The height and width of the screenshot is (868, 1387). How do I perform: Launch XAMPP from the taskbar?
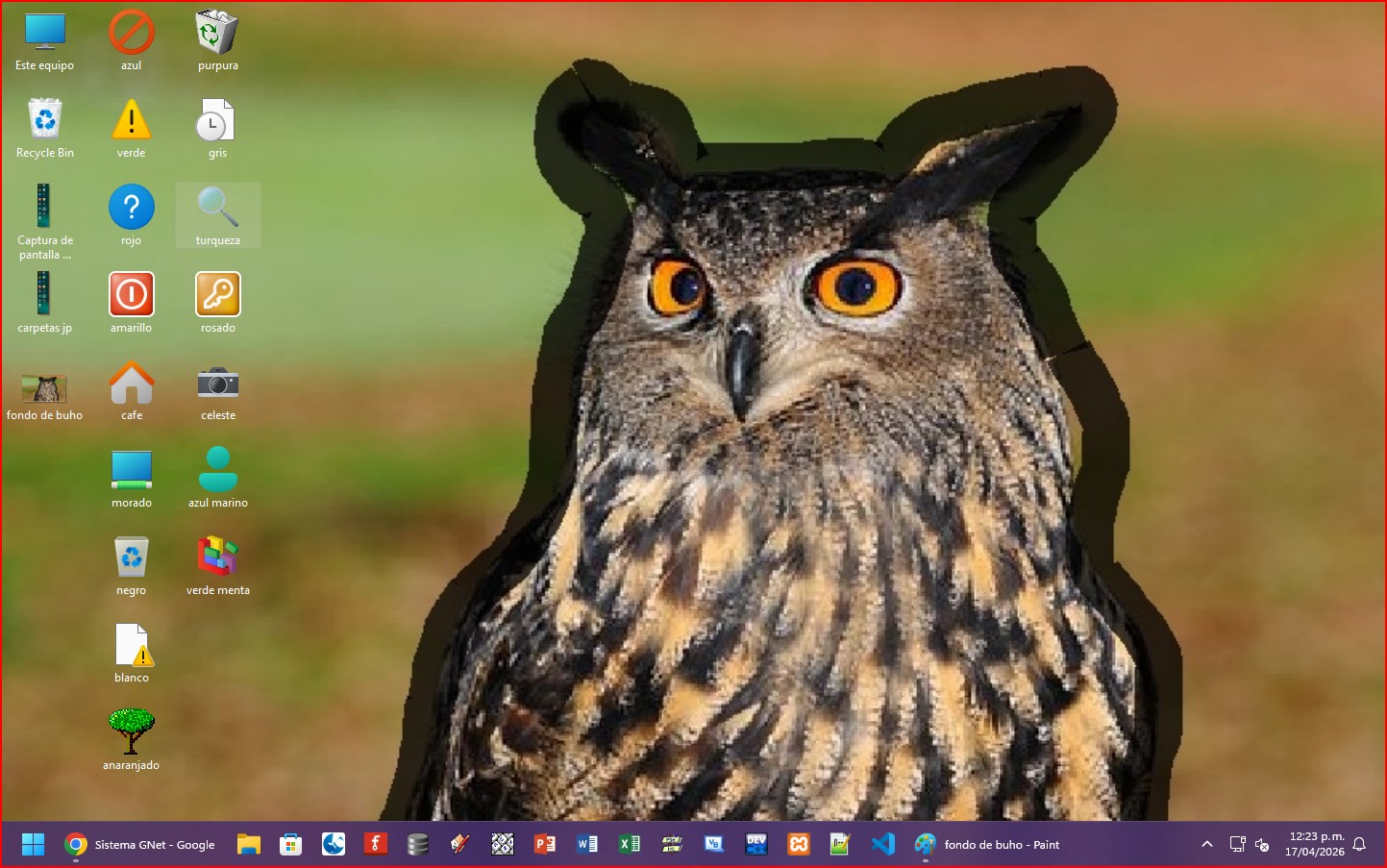[799, 844]
